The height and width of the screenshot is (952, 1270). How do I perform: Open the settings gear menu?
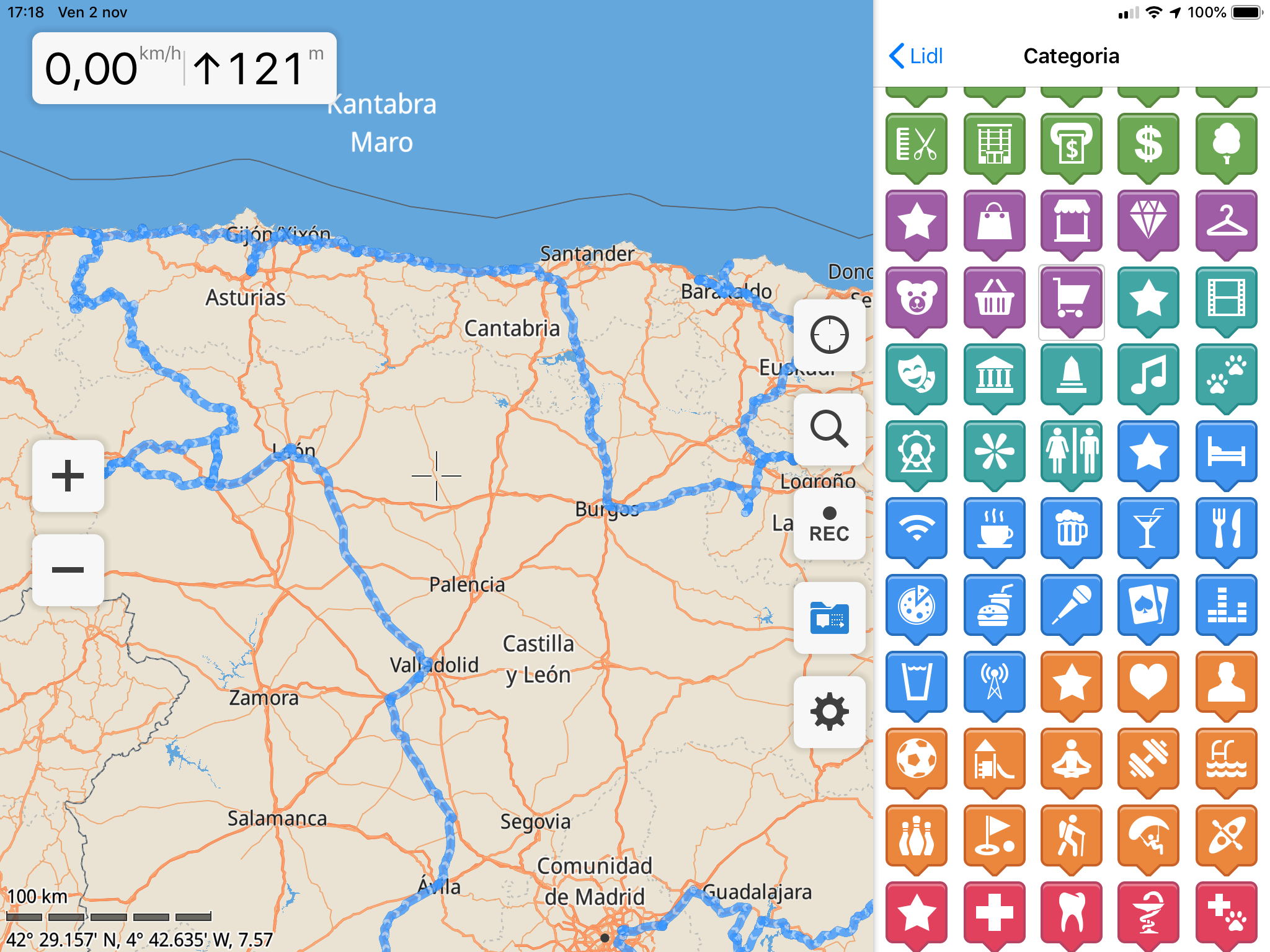[829, 712]
